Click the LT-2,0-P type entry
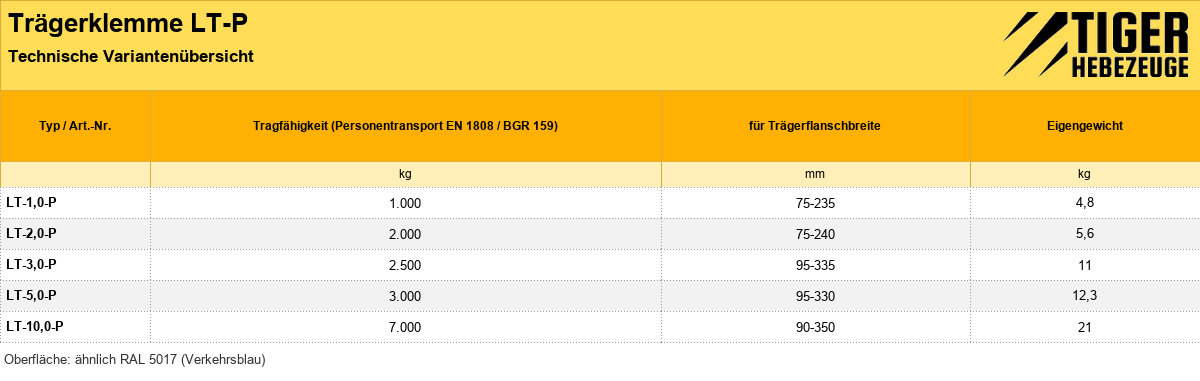The width and height of the screenshot is (1200, 381). coord(31,234)
